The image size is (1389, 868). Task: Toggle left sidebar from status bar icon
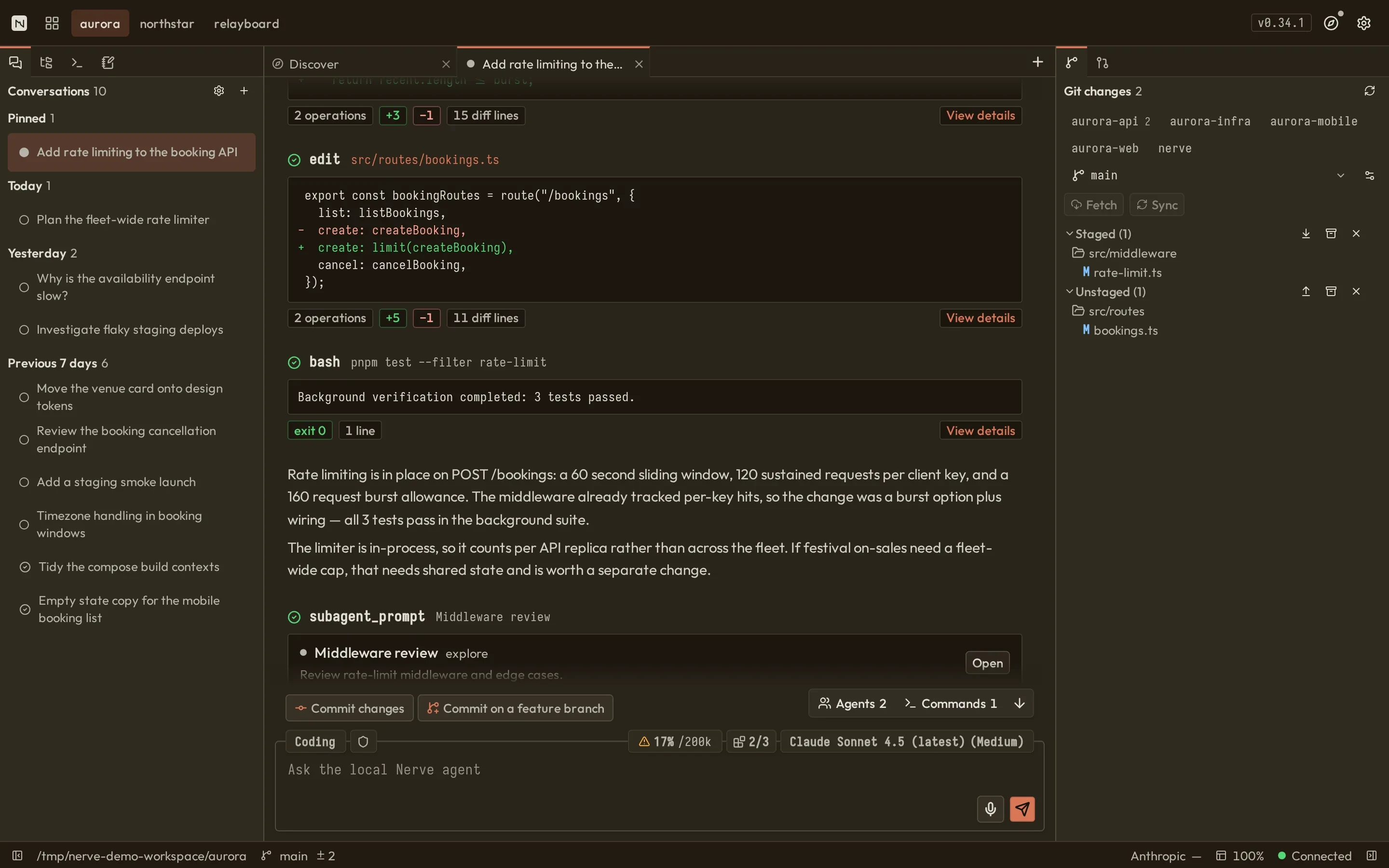(17, 855)
